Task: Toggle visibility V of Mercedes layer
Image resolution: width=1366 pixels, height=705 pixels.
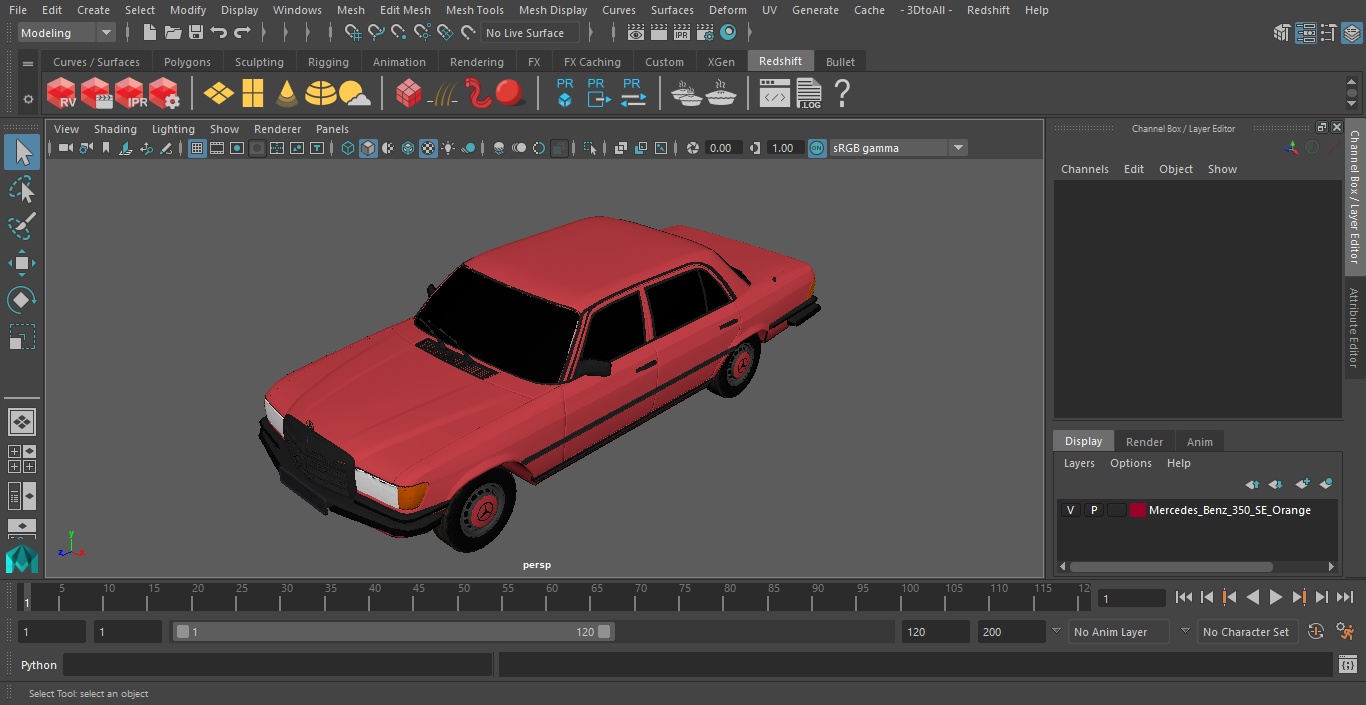Action: 1070,510
